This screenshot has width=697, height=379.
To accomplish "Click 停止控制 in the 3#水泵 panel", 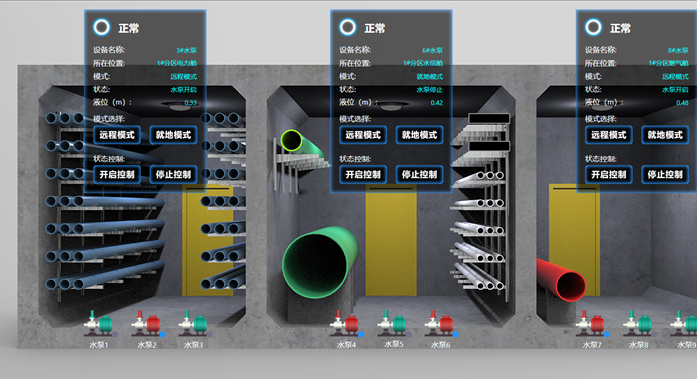I will click(x=173, y=175).
